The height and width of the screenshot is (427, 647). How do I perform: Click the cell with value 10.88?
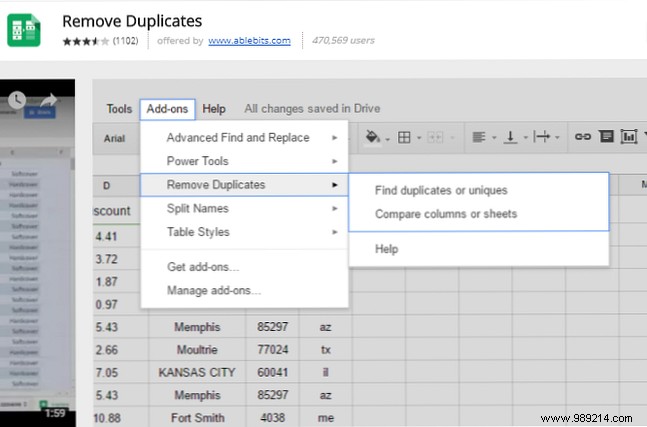coord(120,418)
